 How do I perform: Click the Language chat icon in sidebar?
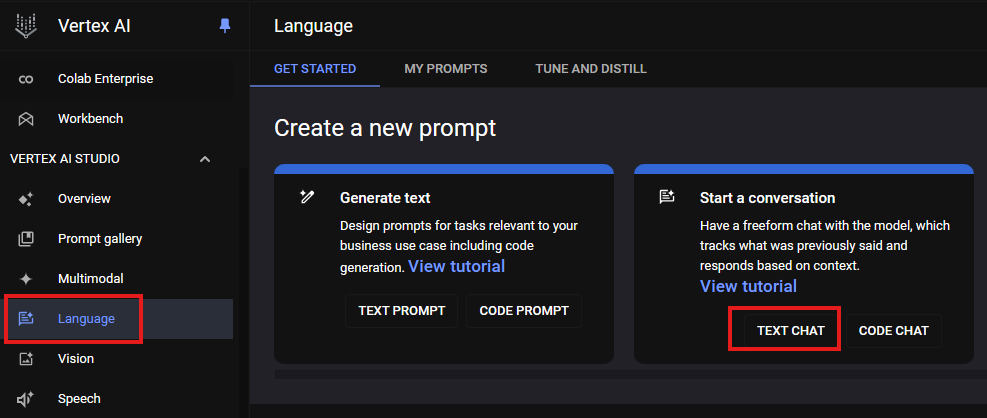(x=26, y=319)
